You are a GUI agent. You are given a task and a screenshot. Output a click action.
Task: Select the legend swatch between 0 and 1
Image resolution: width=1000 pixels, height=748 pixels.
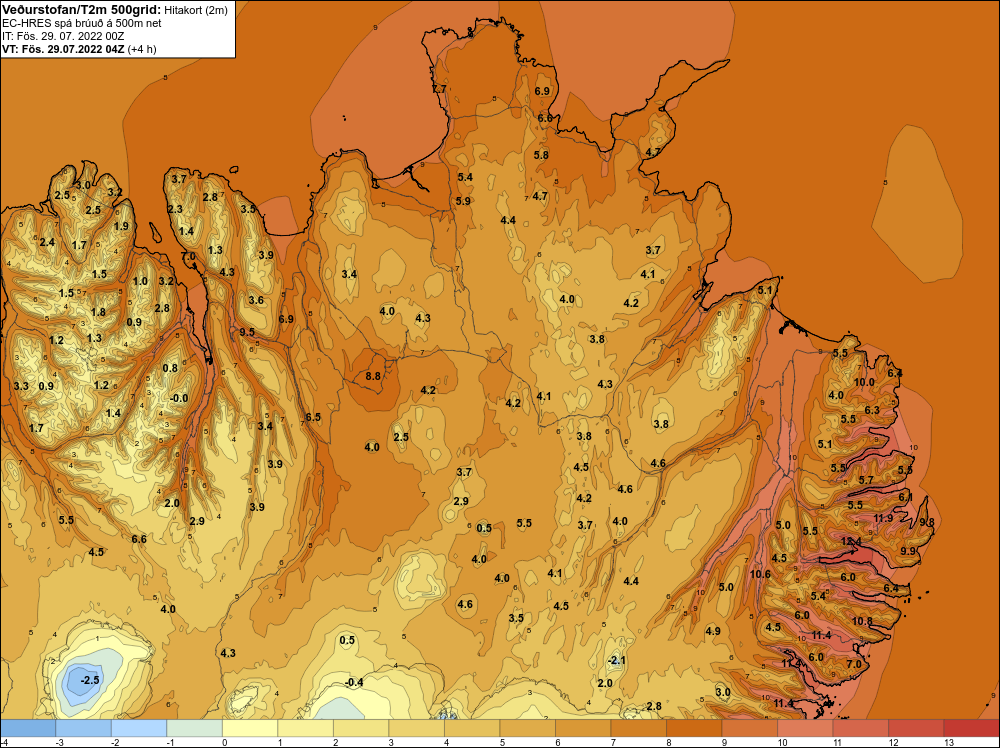250,728
